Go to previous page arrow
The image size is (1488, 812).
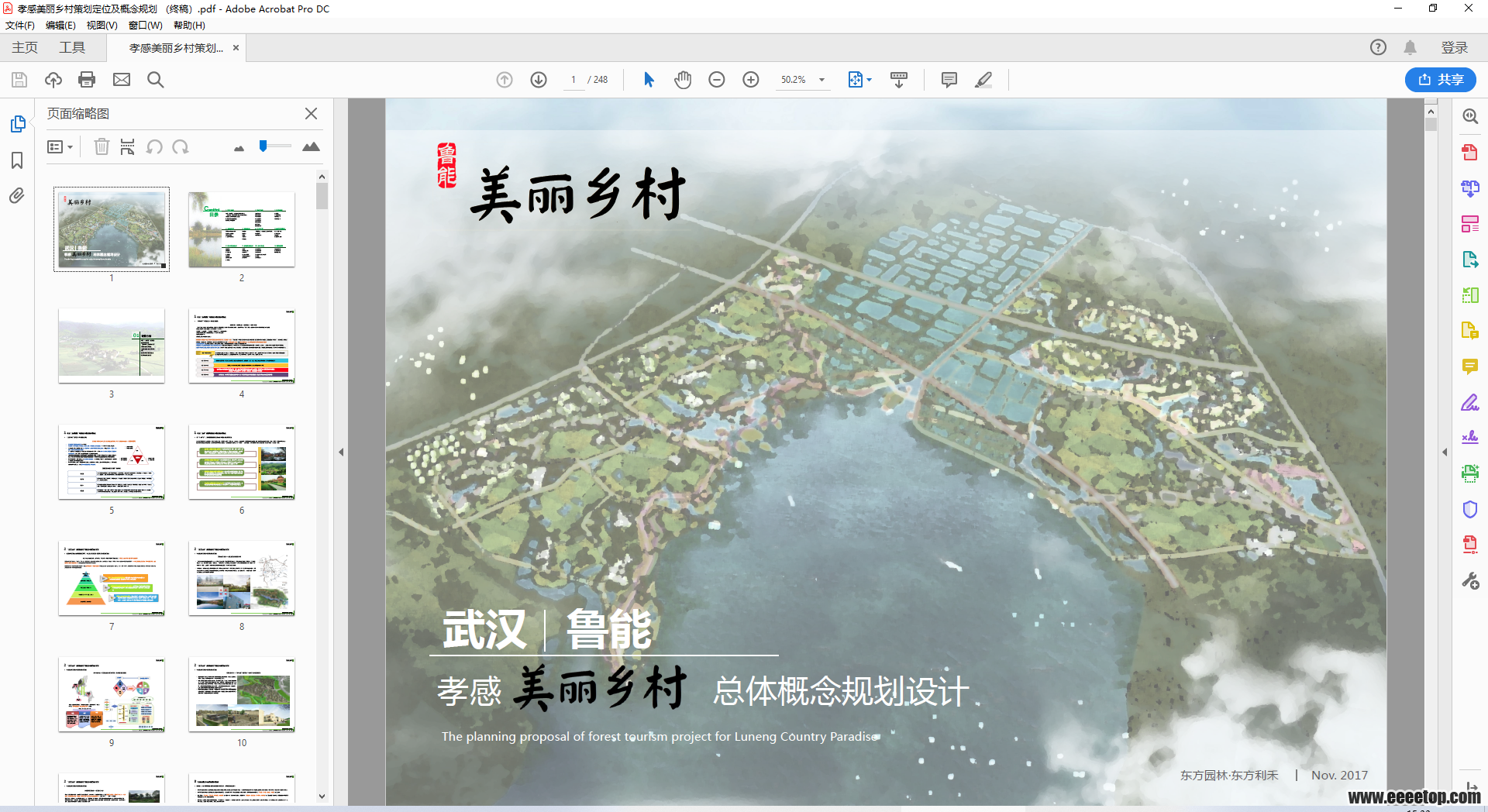click(x=505, y=80)
